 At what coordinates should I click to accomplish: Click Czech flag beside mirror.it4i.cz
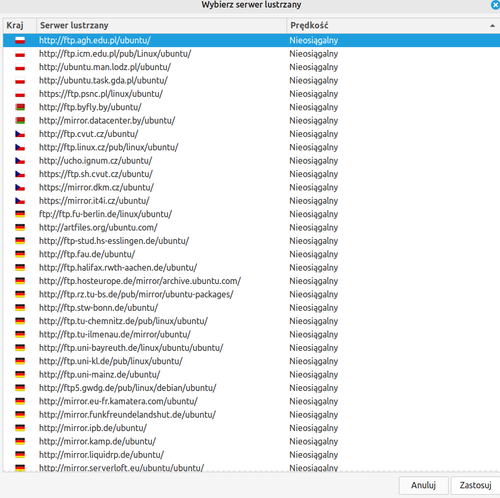pos(20,201)
